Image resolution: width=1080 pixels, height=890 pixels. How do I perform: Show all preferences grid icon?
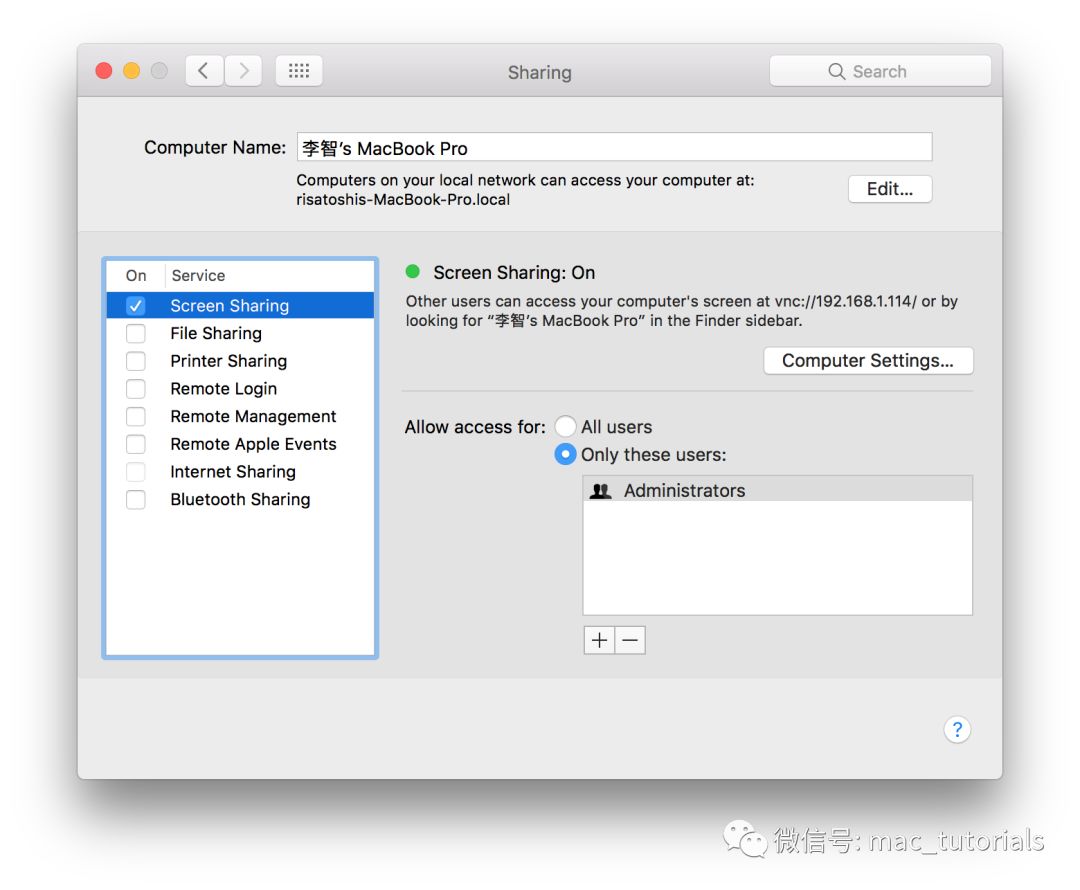pos(298,71)
